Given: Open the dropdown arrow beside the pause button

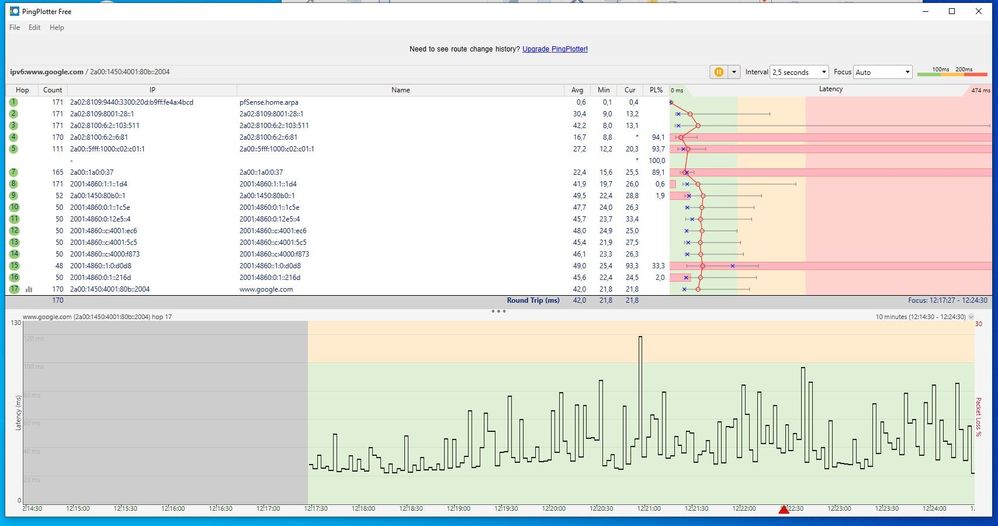Looking at the screenshot, I should pos(734,72).
